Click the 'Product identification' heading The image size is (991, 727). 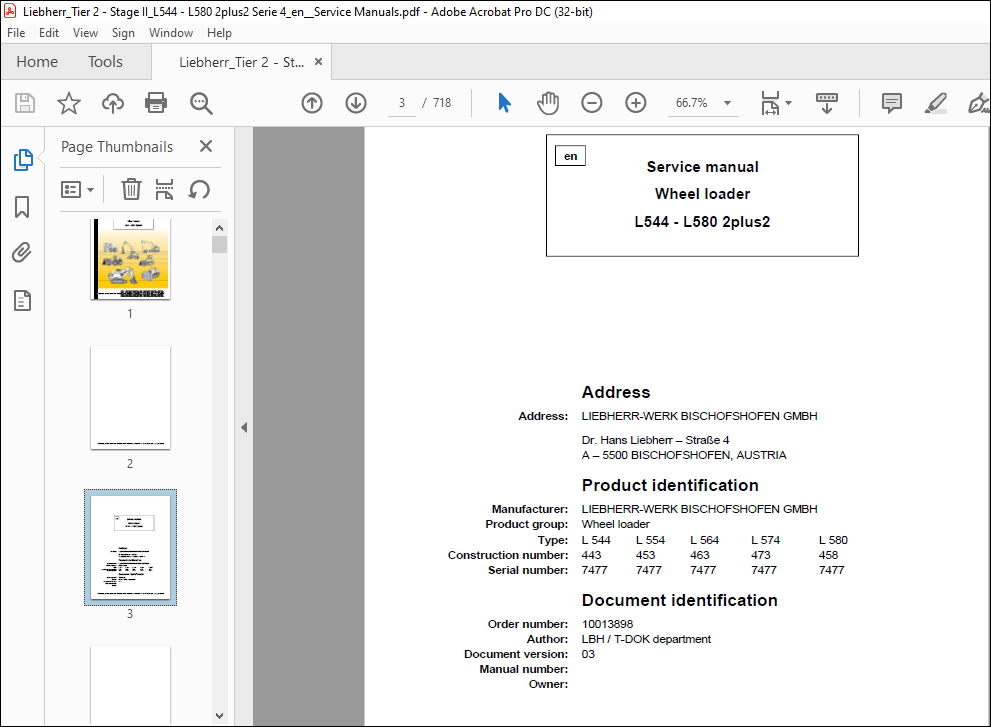tap(670, 485)
